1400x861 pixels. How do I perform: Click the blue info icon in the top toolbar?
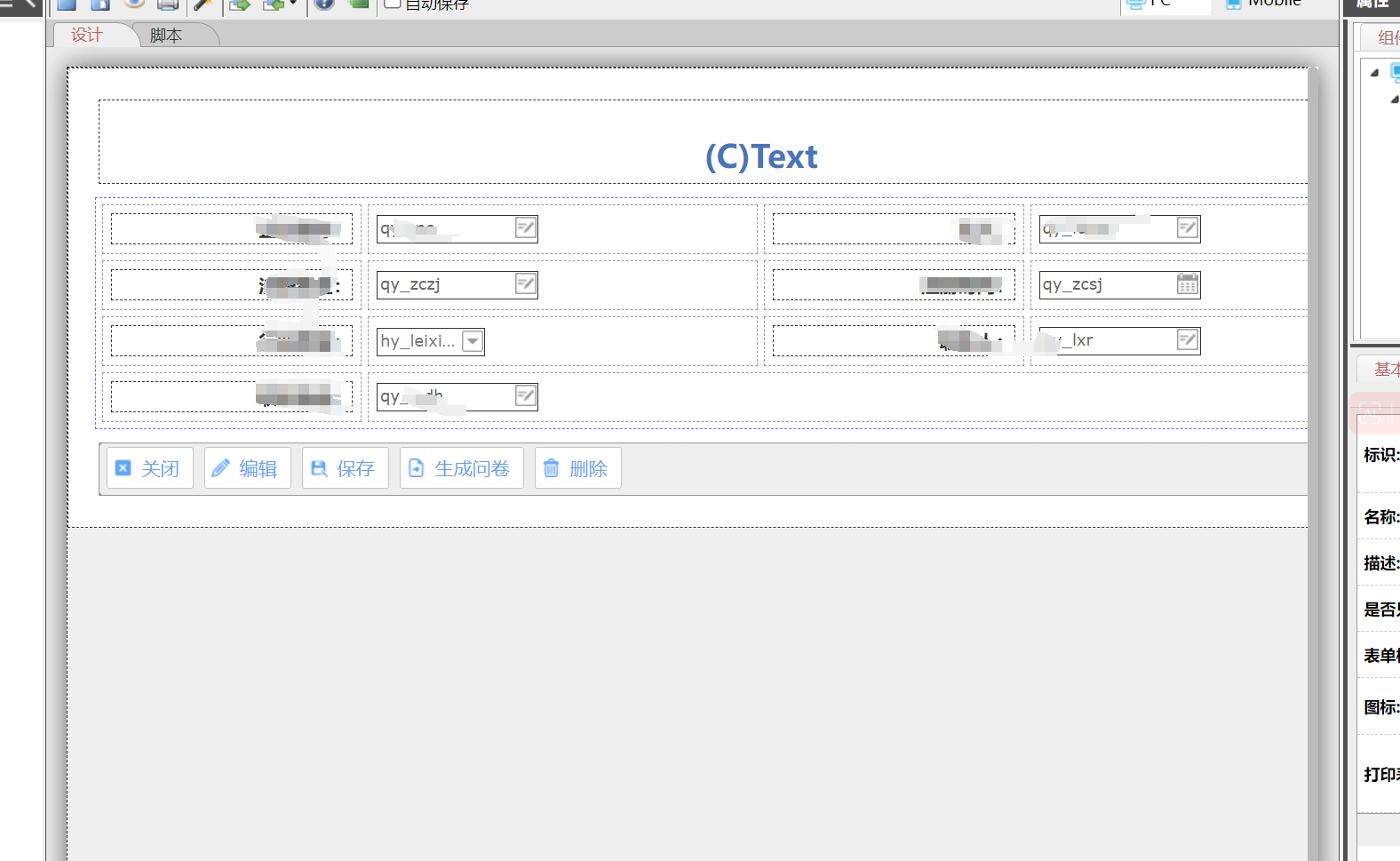(324, 4)
